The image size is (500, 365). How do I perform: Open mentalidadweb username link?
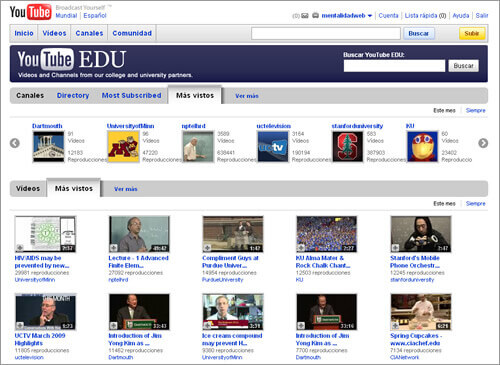[x=343, y=16]
